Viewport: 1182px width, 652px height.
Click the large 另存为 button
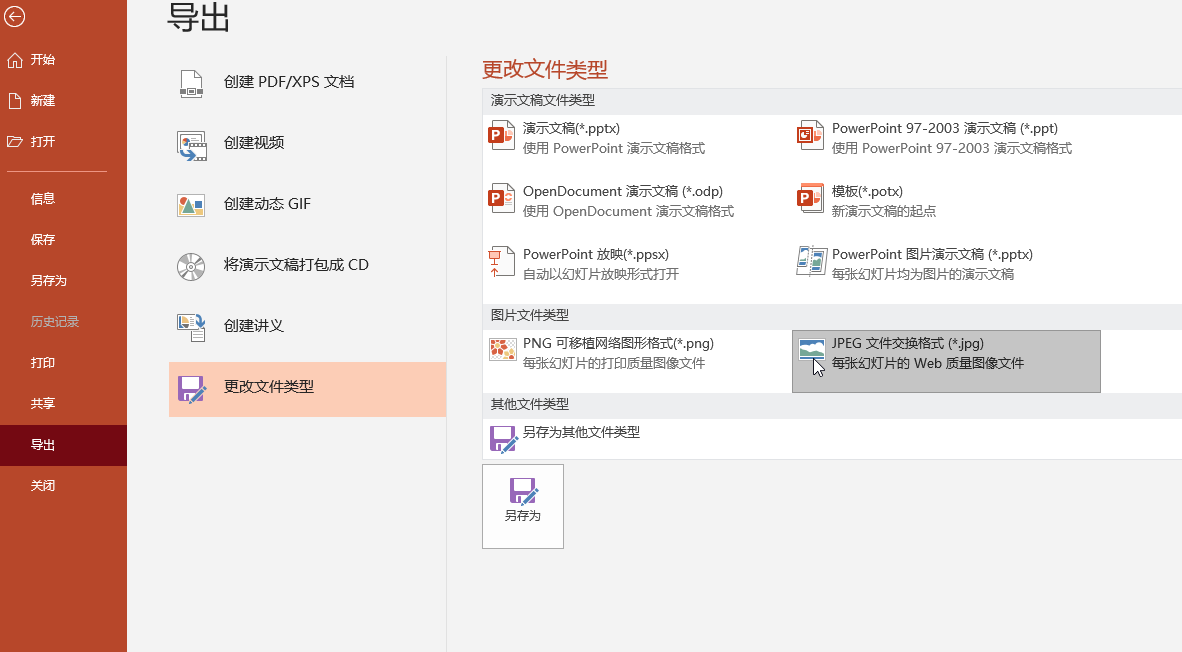[523, 507]
